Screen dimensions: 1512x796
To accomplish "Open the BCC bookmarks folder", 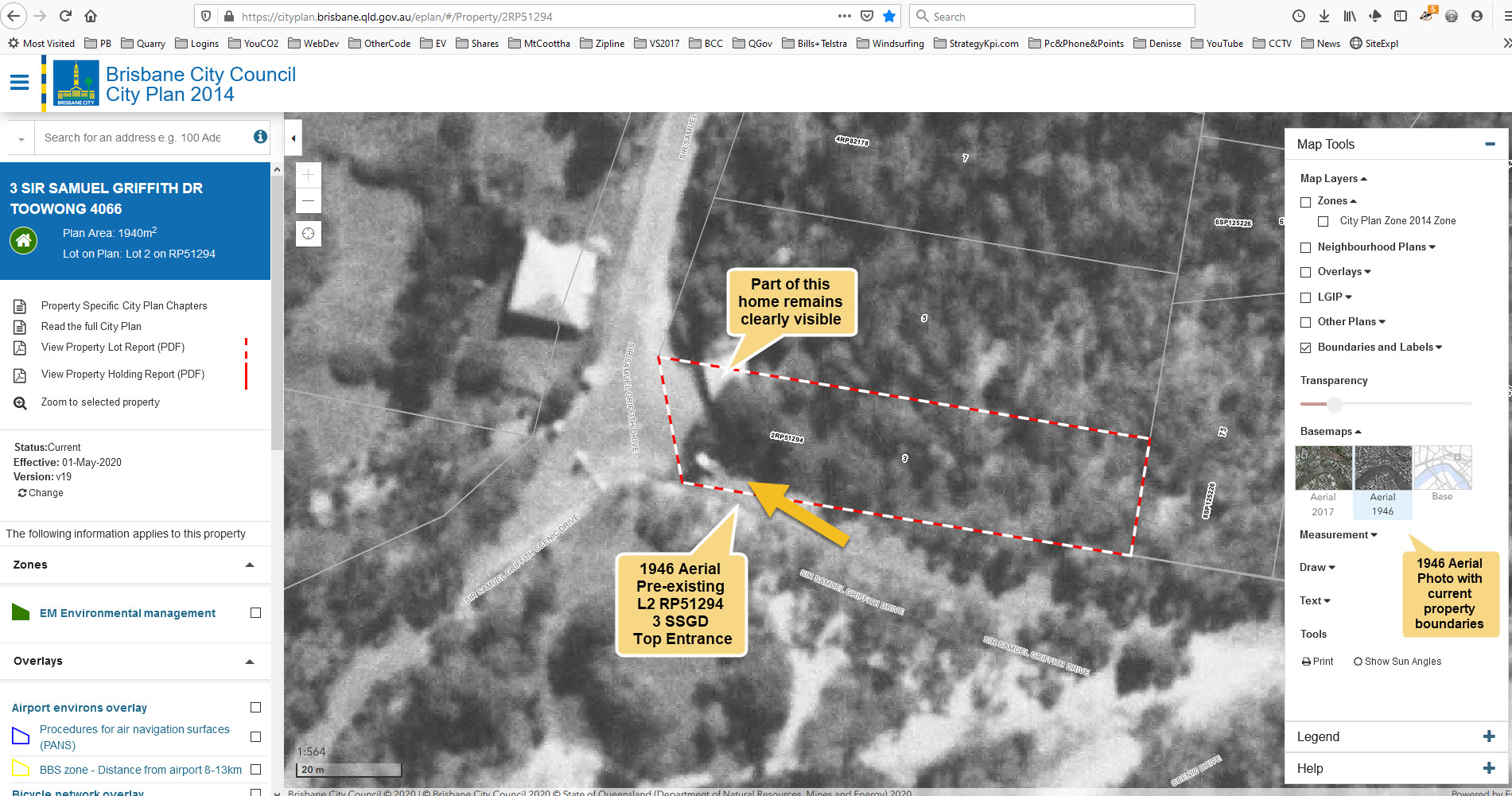I will (706, 44).
